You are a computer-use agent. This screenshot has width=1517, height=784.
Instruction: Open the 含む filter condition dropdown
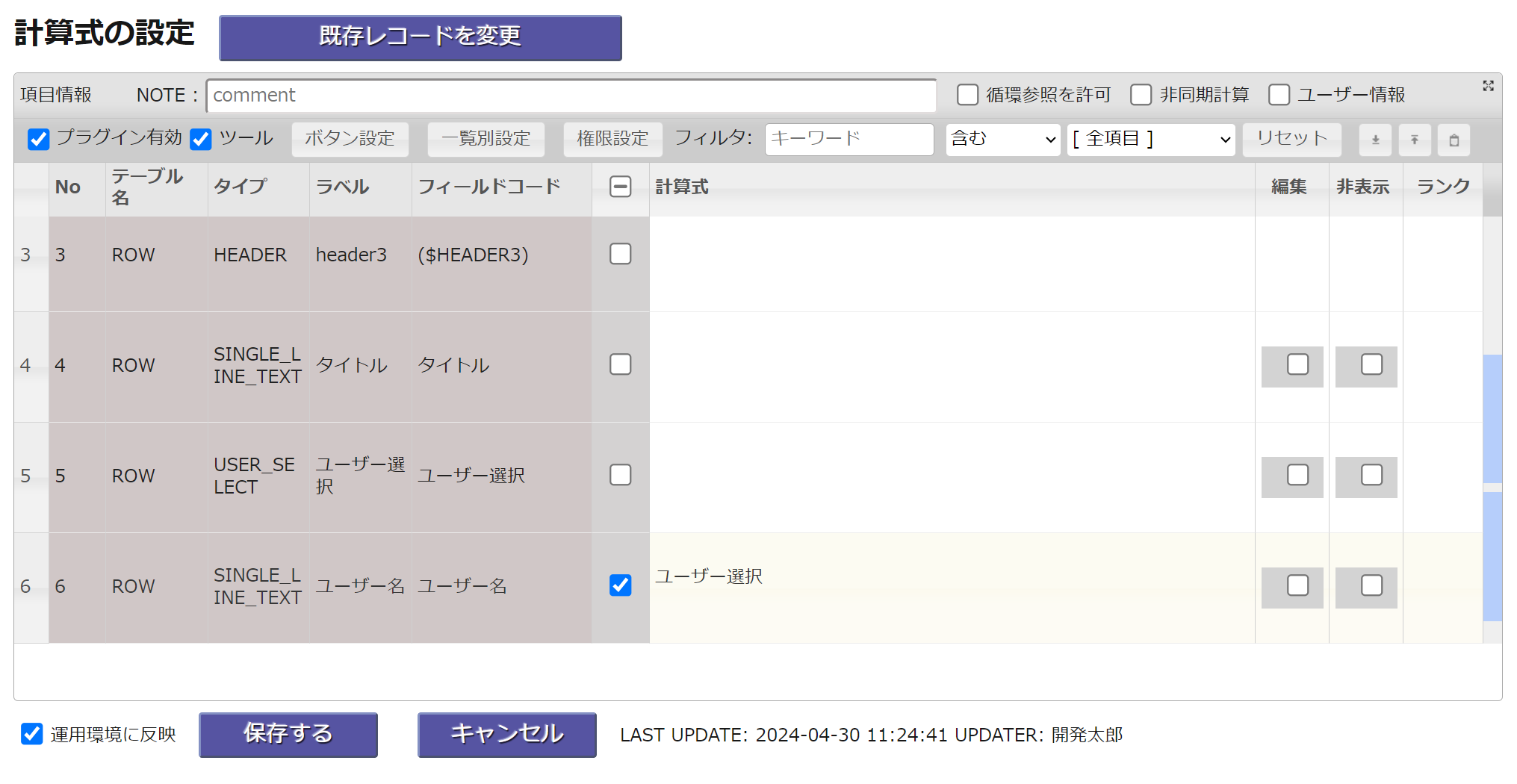point(1003,140)
